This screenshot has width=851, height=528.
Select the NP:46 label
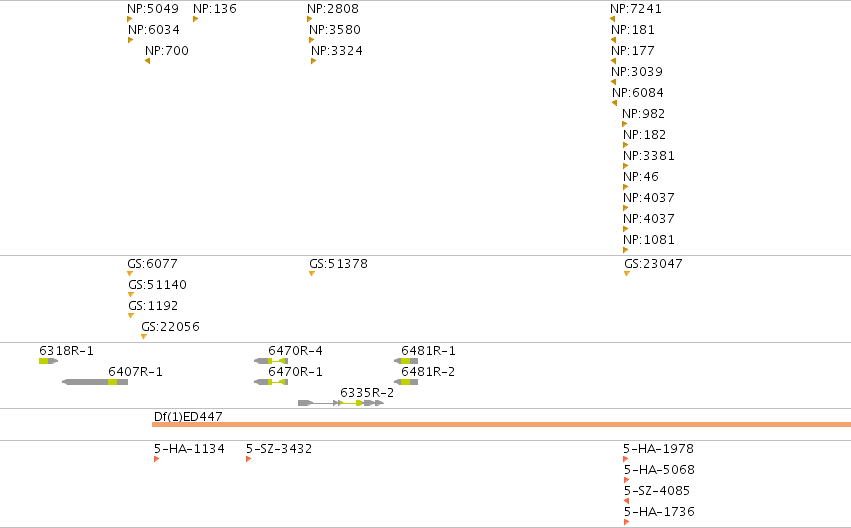(641, 177)
